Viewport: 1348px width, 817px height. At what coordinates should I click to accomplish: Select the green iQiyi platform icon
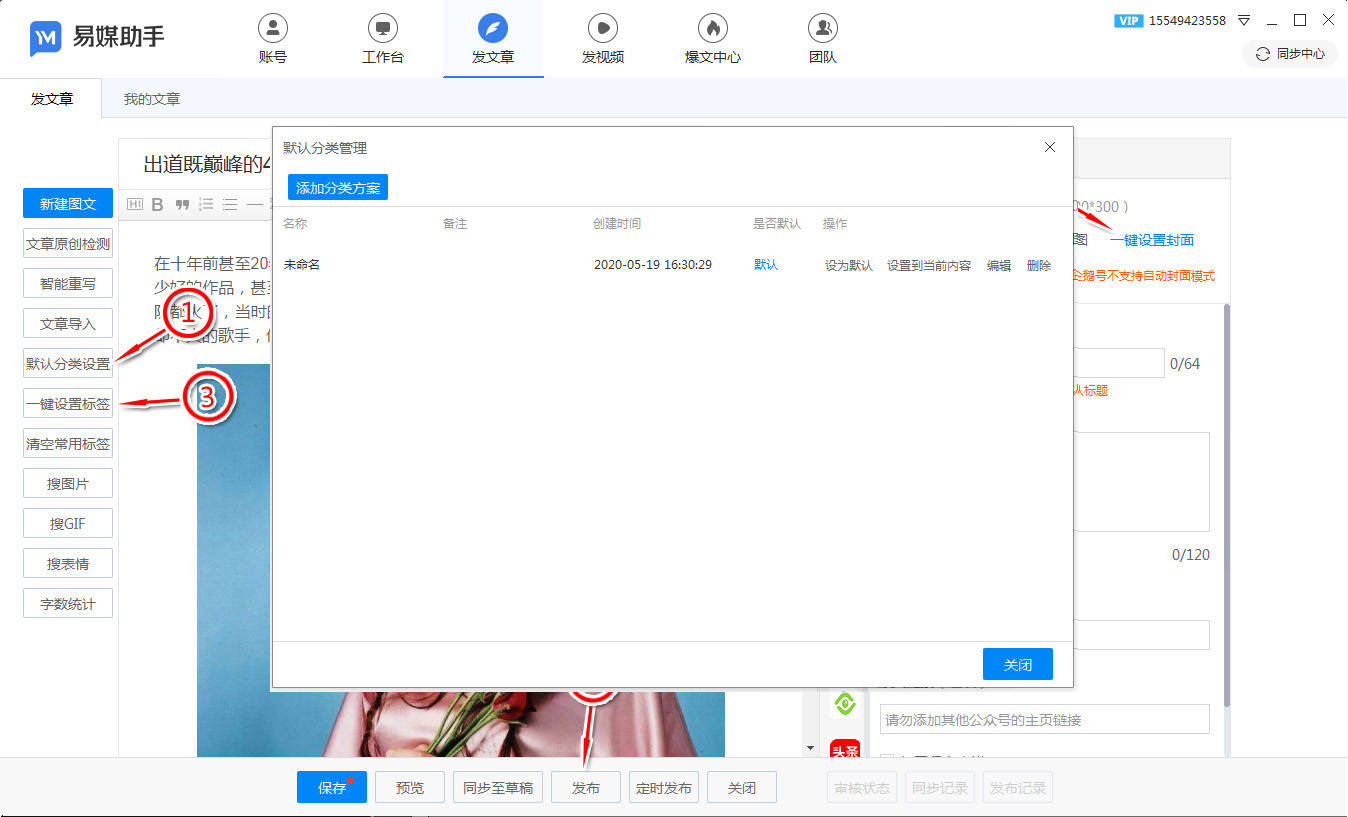(x=845, y=704)
